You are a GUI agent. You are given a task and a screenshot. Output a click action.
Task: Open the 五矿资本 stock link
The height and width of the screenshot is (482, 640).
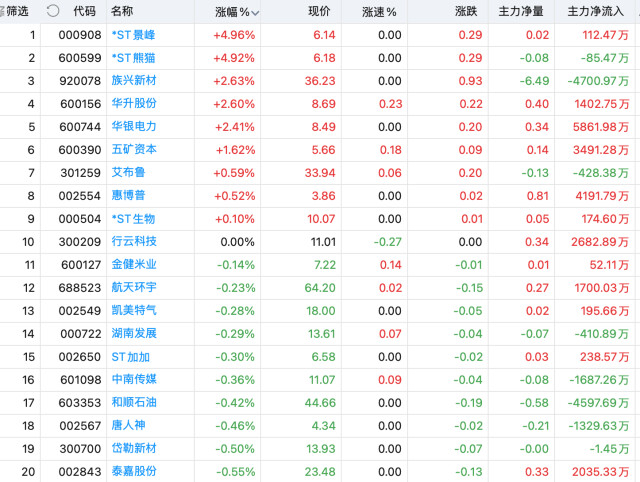click(x=134, y=149)
